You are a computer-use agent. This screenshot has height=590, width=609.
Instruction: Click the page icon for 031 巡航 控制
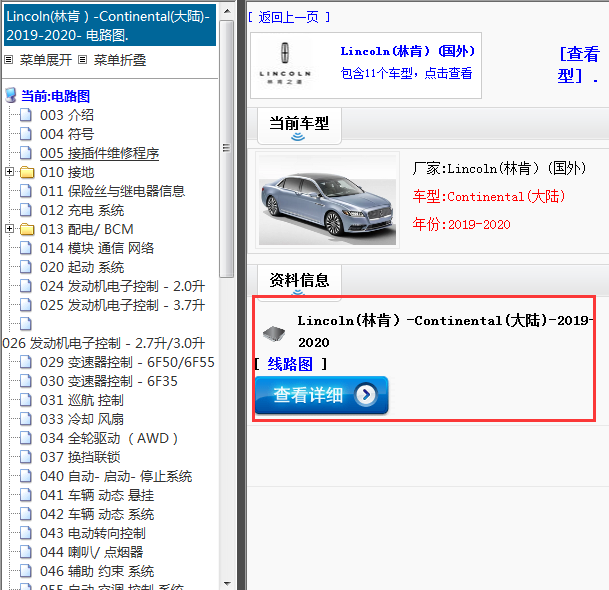pyautogui.click(x=26, y=400)
